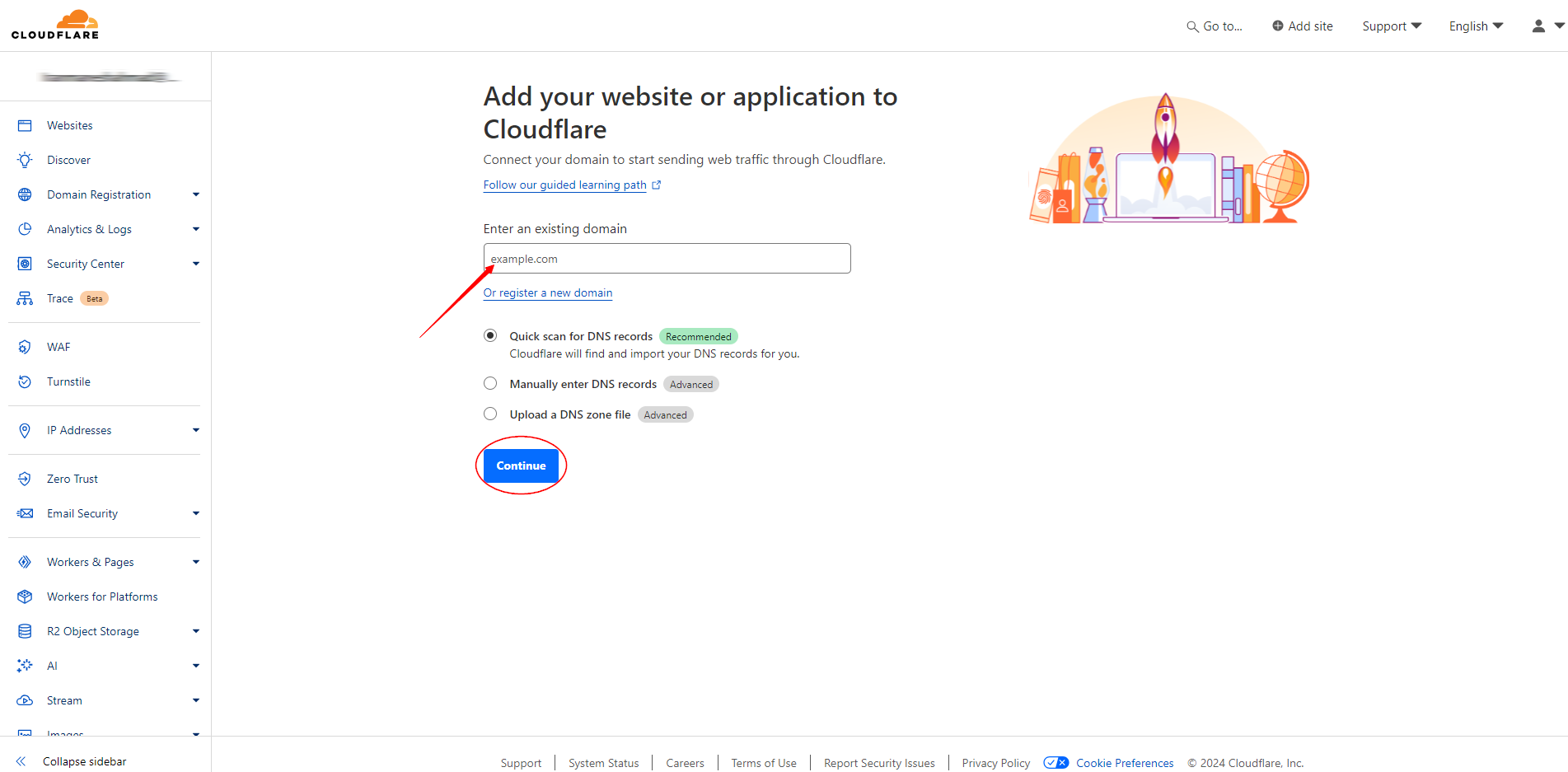
Task: Open the Support menu in header
Action: (1391, 26)
